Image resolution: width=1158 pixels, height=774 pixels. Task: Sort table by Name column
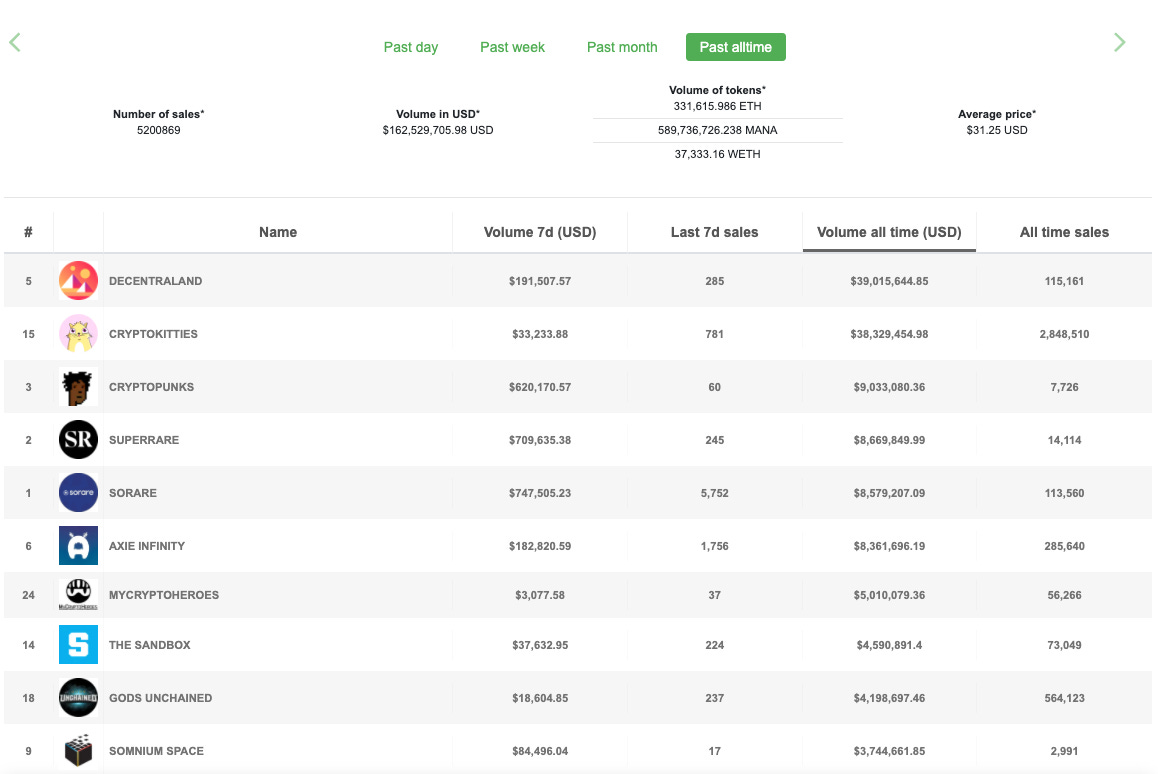[x=278, y=232]
